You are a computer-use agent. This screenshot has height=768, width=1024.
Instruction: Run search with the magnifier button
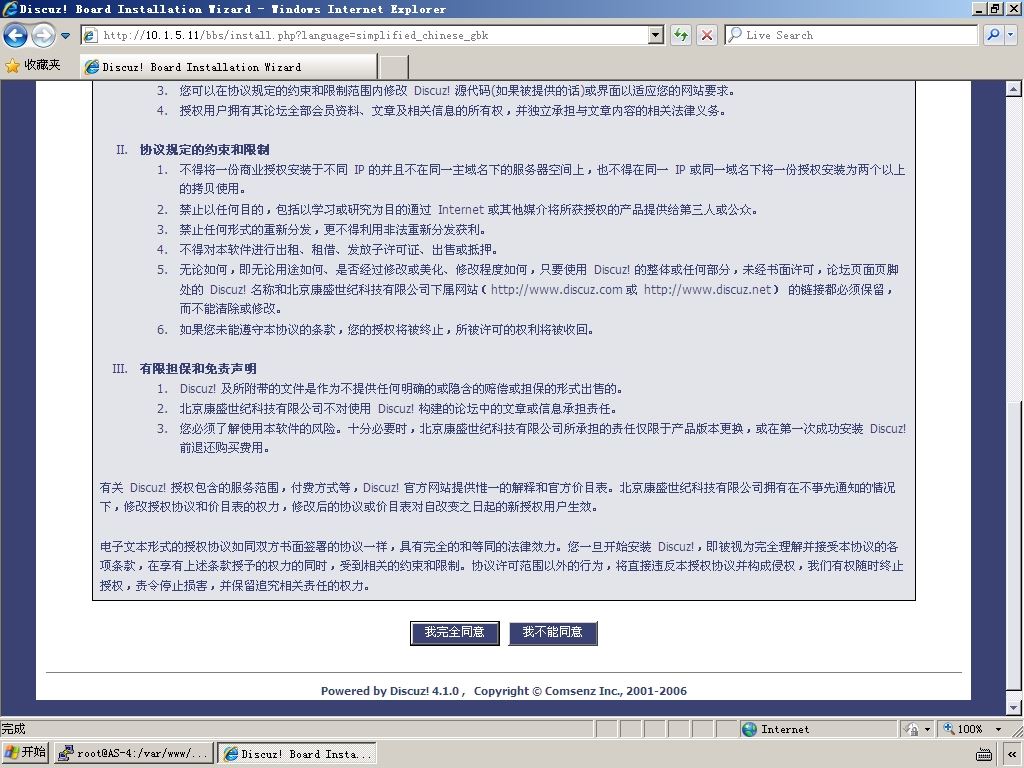click(993, 35)
